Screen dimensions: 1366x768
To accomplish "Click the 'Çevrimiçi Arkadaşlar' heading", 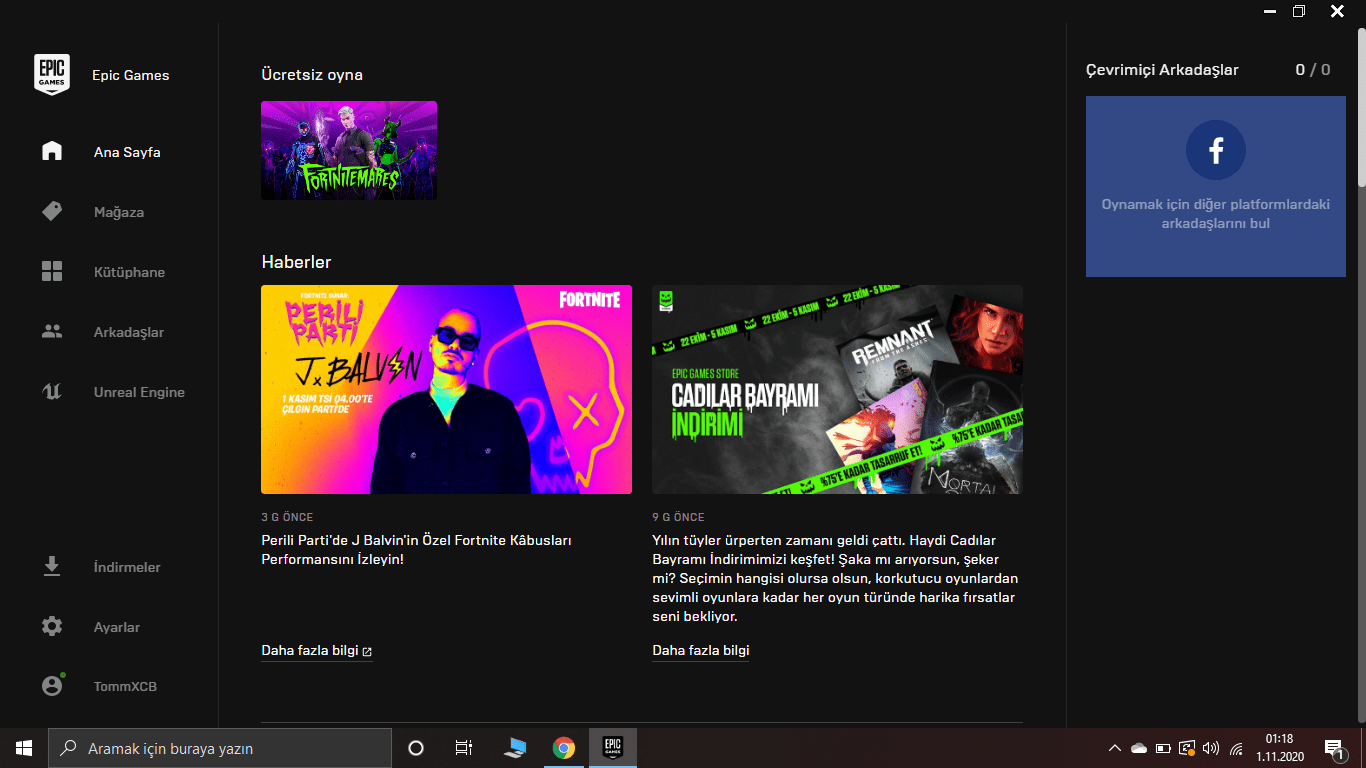I will 1162,70.
